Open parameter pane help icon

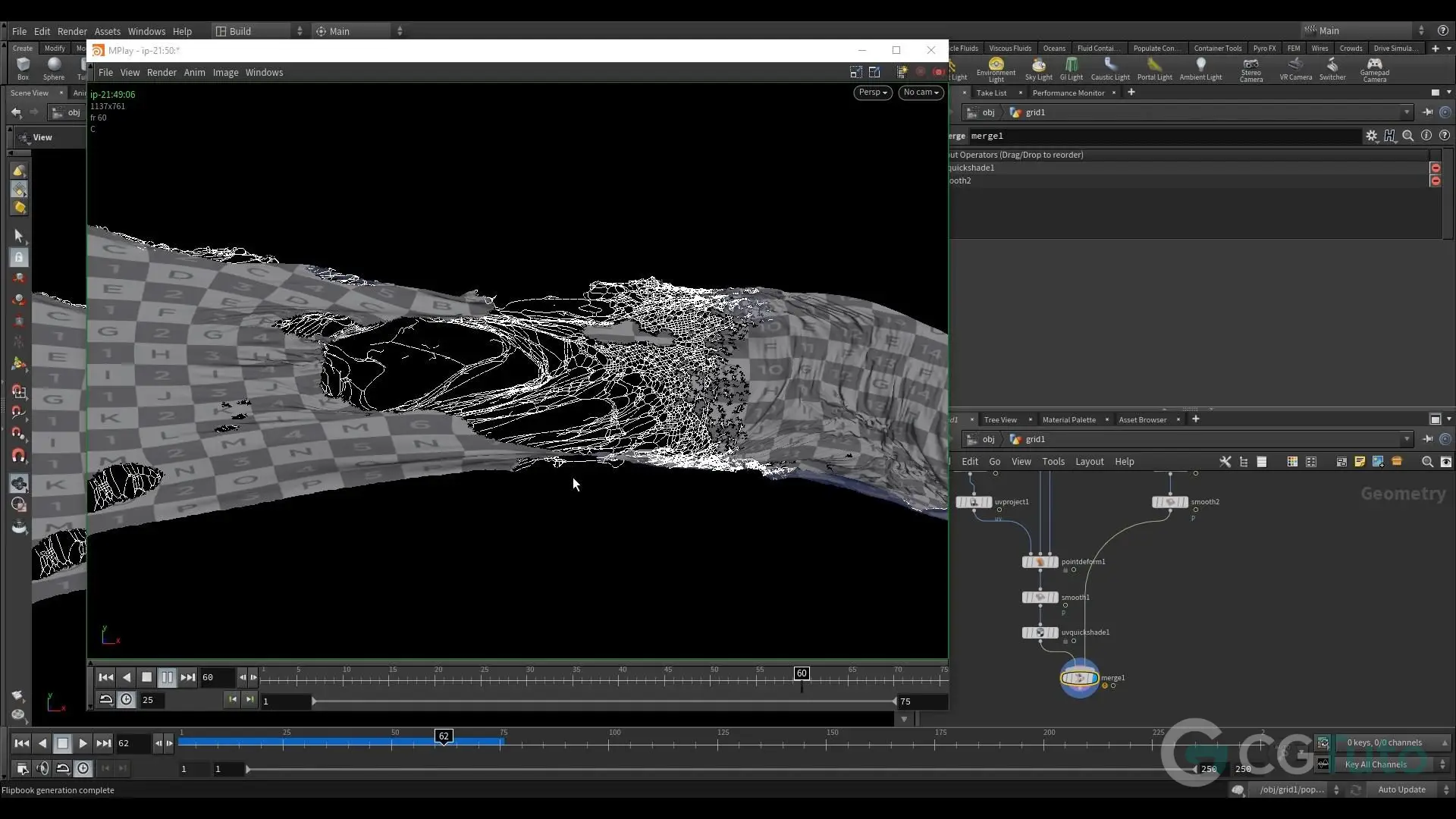[1445, 136]
